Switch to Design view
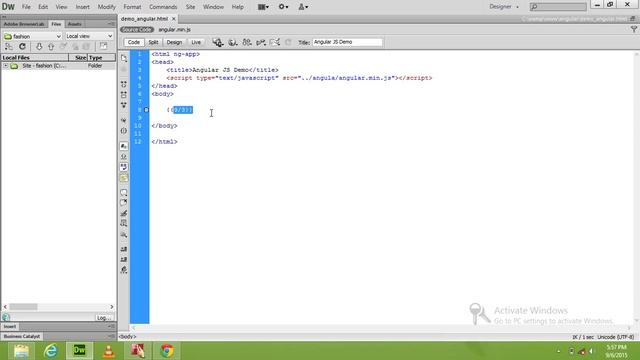The height and width of the screenshot is (360, 640). pyautogui.click(x=174, y=42)
